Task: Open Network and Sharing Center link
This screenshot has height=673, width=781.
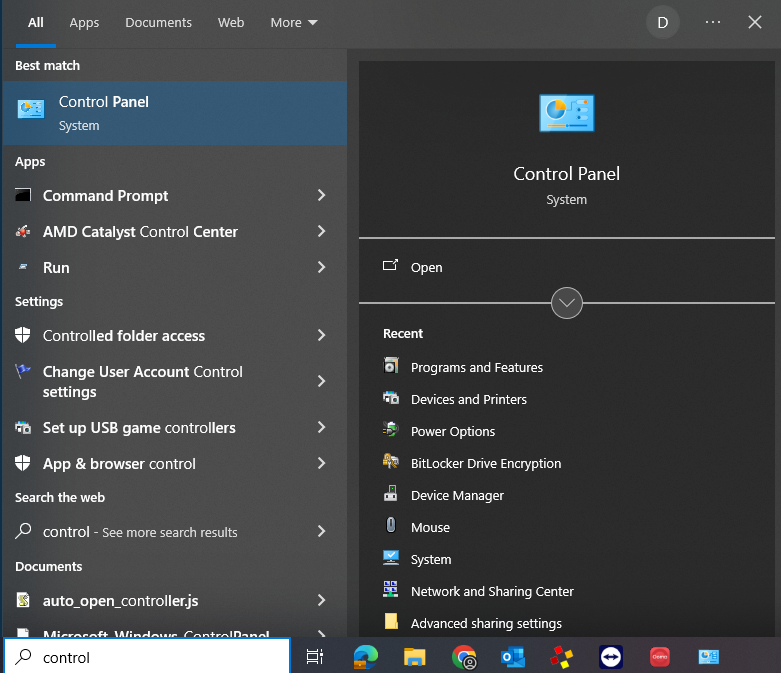Action: pyautogui.click(x=492, y=591)
